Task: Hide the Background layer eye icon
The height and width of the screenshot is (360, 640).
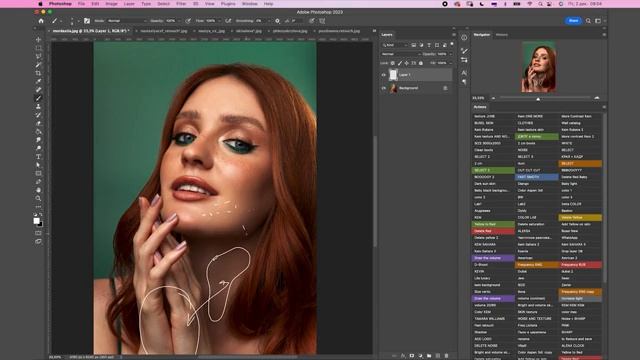Action: pos(384,88)
